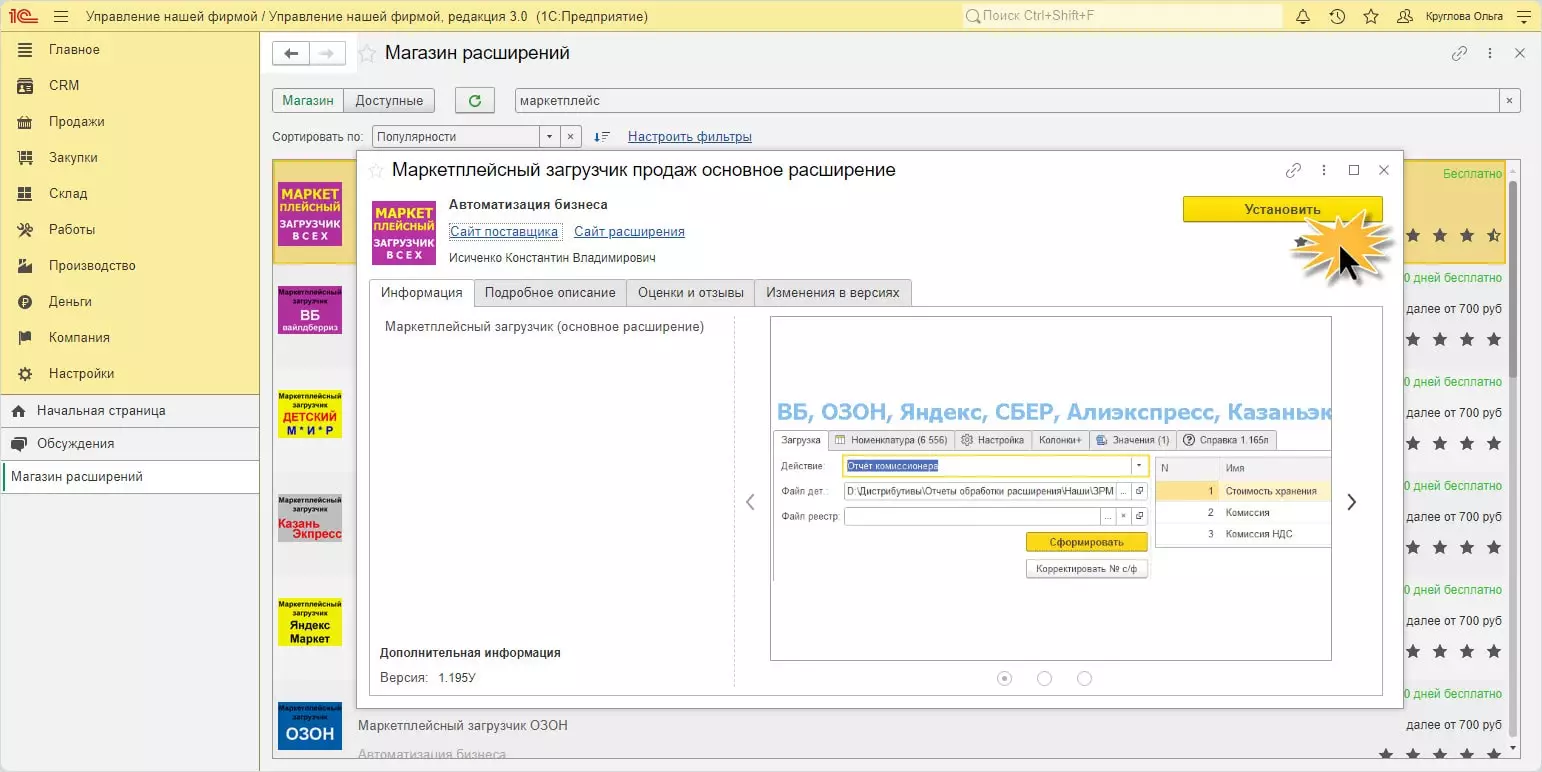Image resolution: width=1542 pixels, height=772 pixels.
Task: Select Магазин расширений in open pages
Action: click(130, 477)
